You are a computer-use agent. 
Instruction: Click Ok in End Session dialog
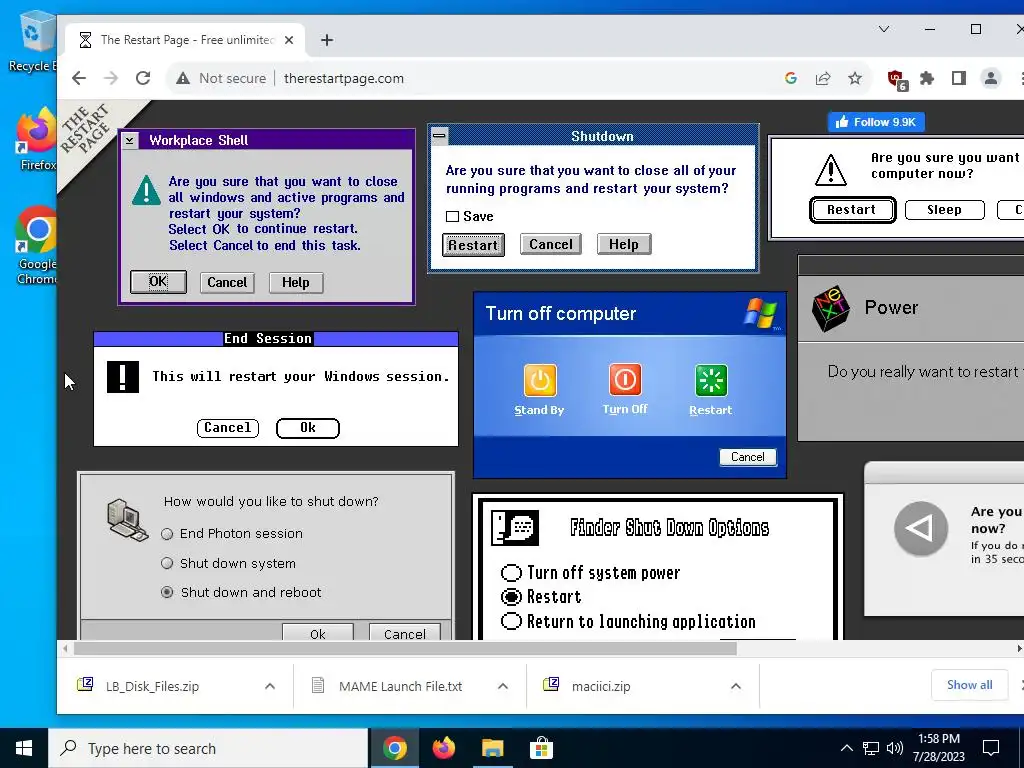click(x=308, y=428)
